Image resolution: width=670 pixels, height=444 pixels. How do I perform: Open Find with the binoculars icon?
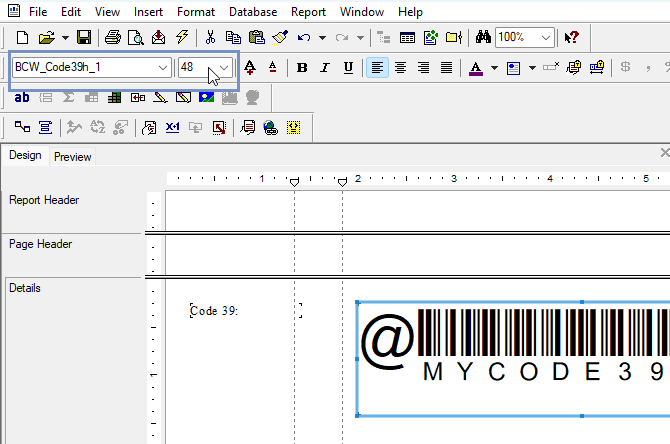[483, 38]
